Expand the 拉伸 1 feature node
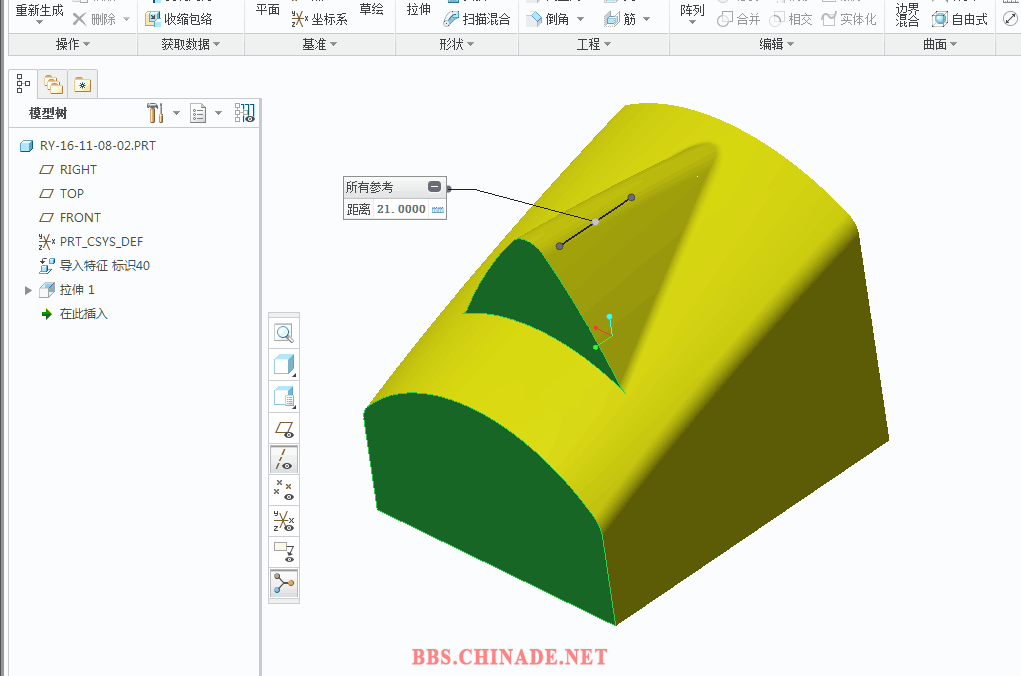Image resolution: width=1021 pixels, height=676 pixels. pyautogui.click(x=28, y=290)
